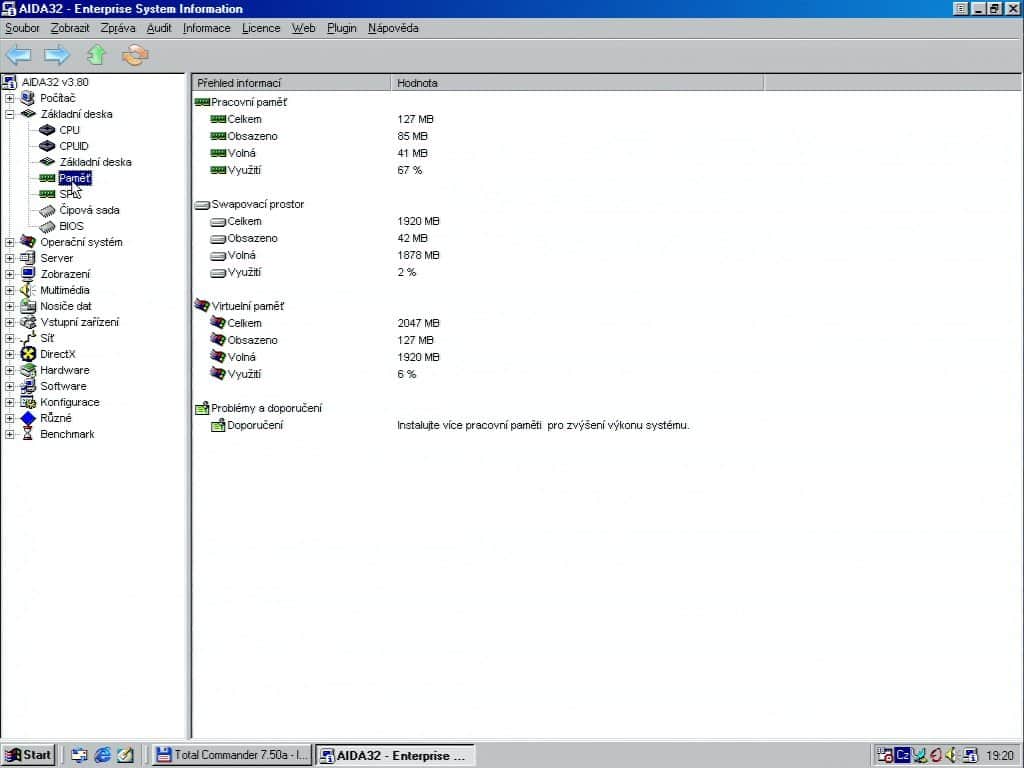
Task: Collapse the Základní deska tree node
Action: (x=10, y=114)
